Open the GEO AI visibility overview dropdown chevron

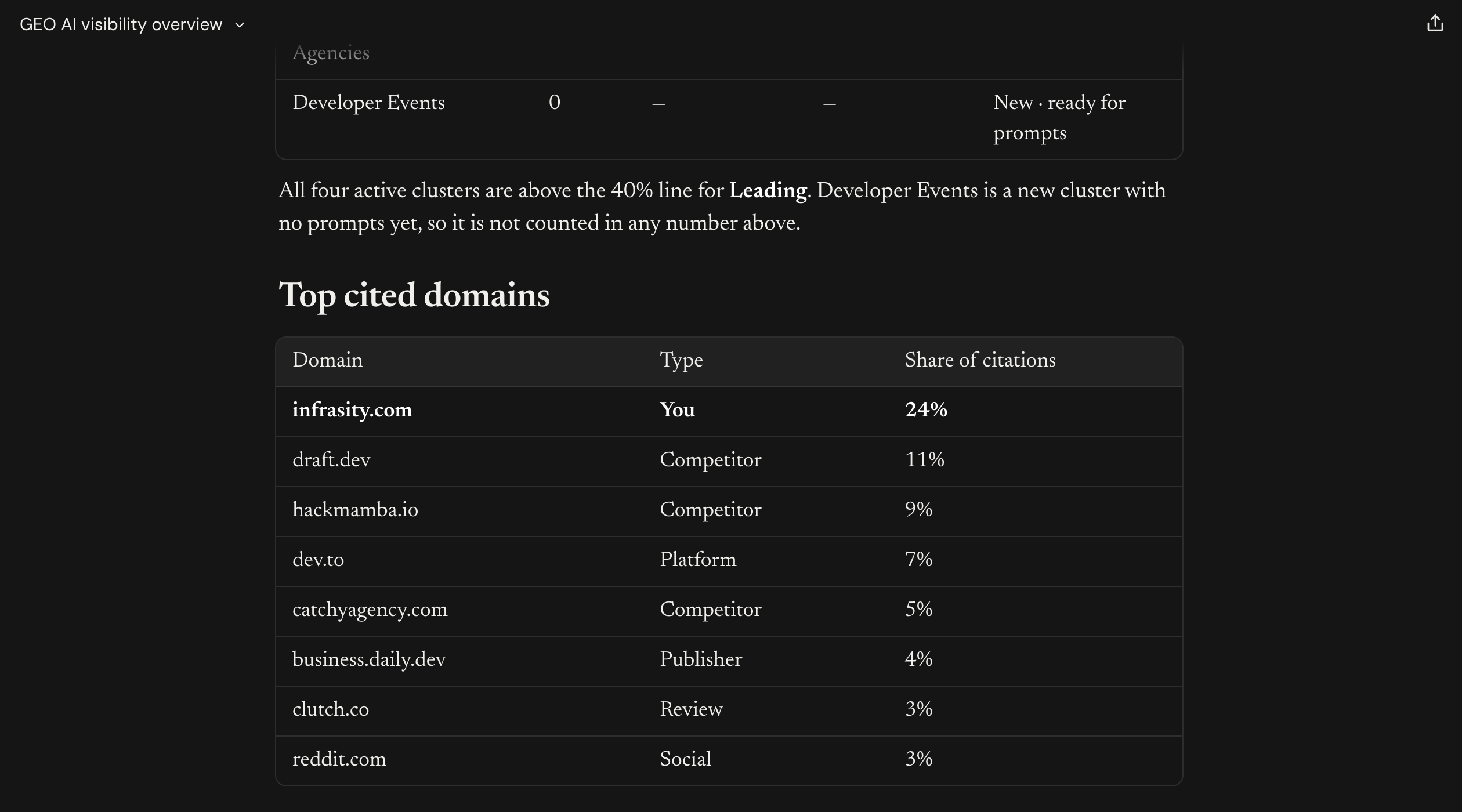click(x=240, y=25)
